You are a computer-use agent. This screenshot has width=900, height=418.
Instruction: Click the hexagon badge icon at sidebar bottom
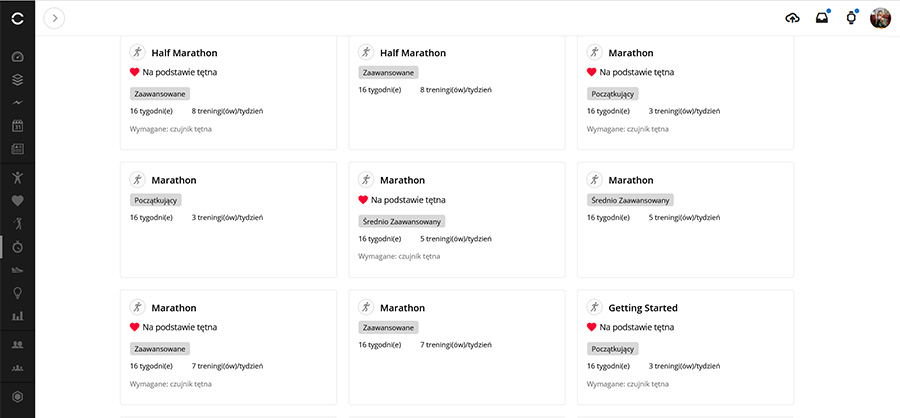[17, 397]
